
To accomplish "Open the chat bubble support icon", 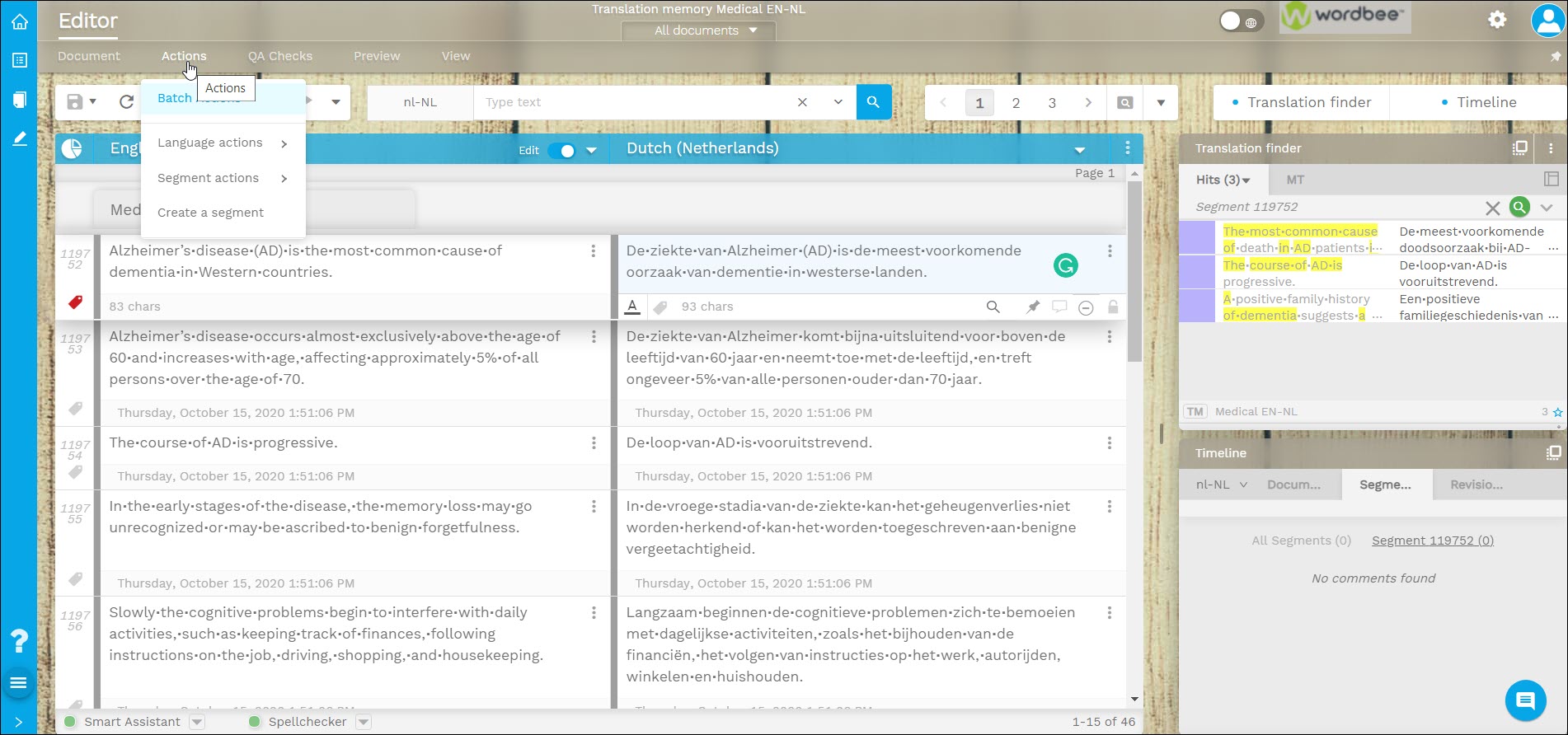I will point(1524,700).
